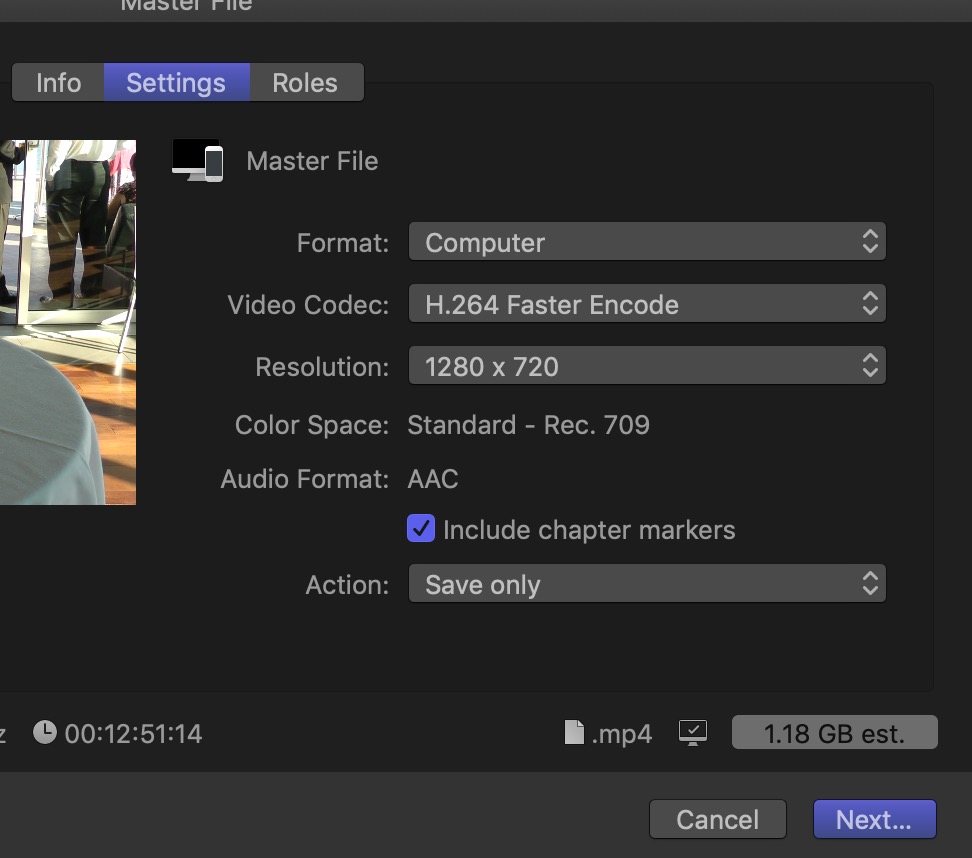
Task: Change the Resolution dropdown from 1280 x 720
Action: tap(647, 366)
